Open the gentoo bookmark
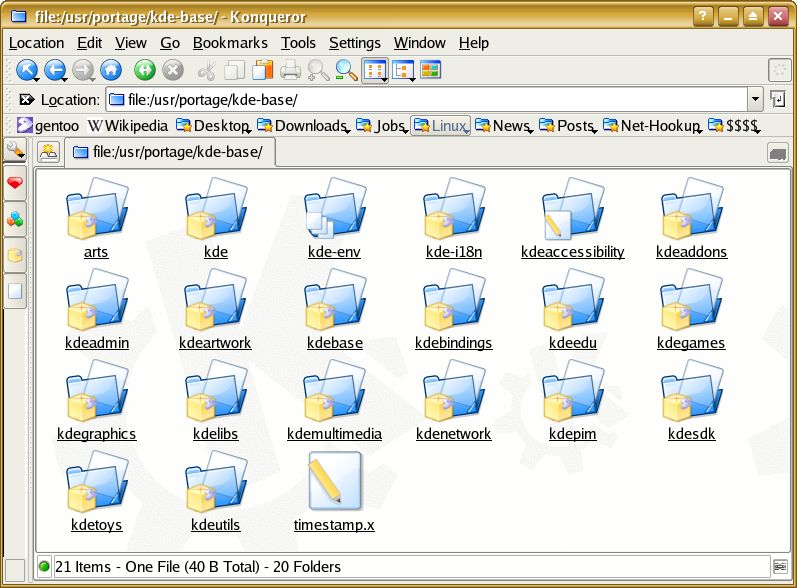 [48, 126]
